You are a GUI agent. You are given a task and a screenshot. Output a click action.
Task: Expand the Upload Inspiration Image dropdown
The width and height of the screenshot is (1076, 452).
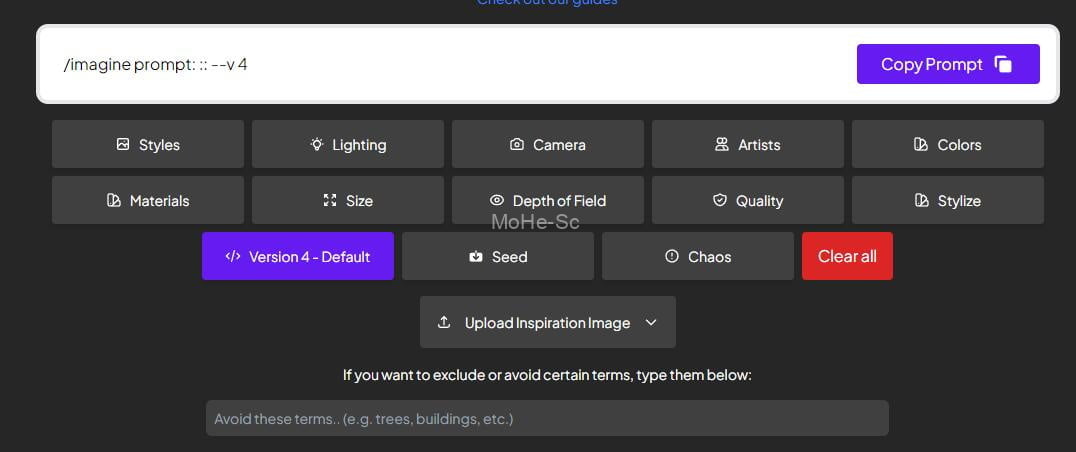pos(546,323)
